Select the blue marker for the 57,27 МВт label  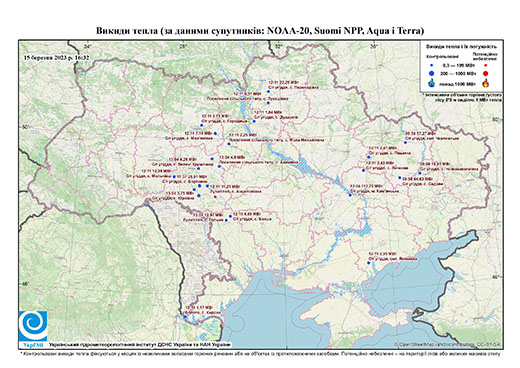406,142
